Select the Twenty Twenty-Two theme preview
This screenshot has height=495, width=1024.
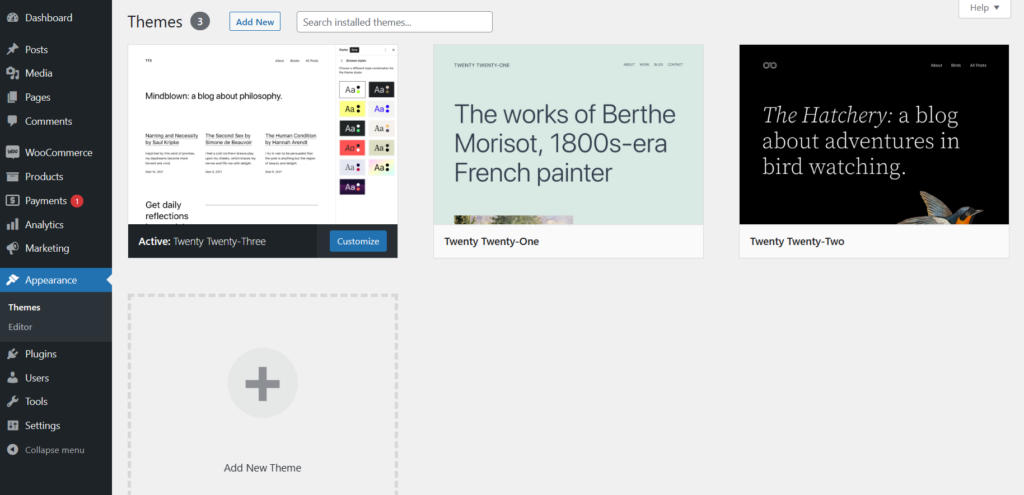click(x=874, y=135)
